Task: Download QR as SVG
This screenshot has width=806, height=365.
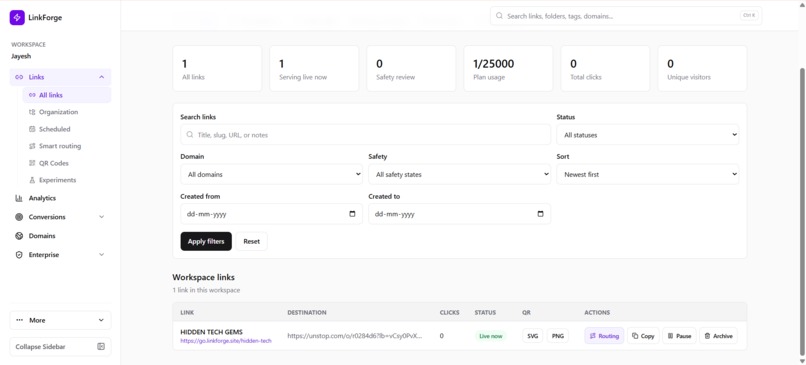Action: pyautogui.click(x=533, y=336)
